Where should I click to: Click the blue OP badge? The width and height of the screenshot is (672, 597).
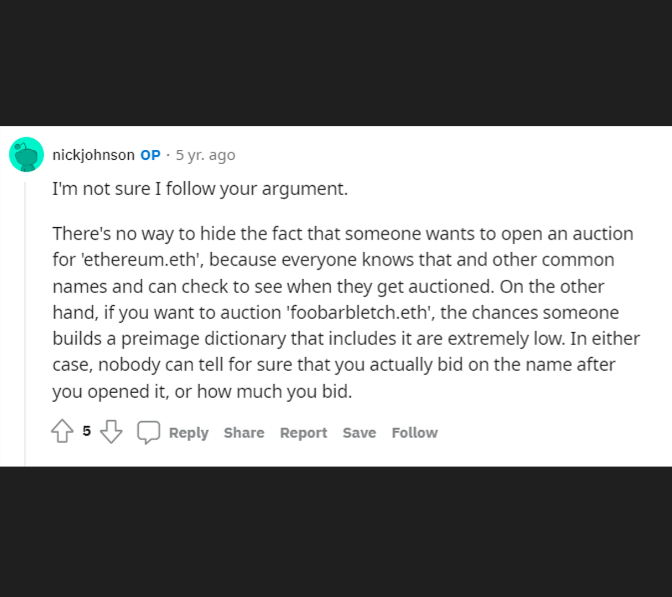[x=150, y=155]
